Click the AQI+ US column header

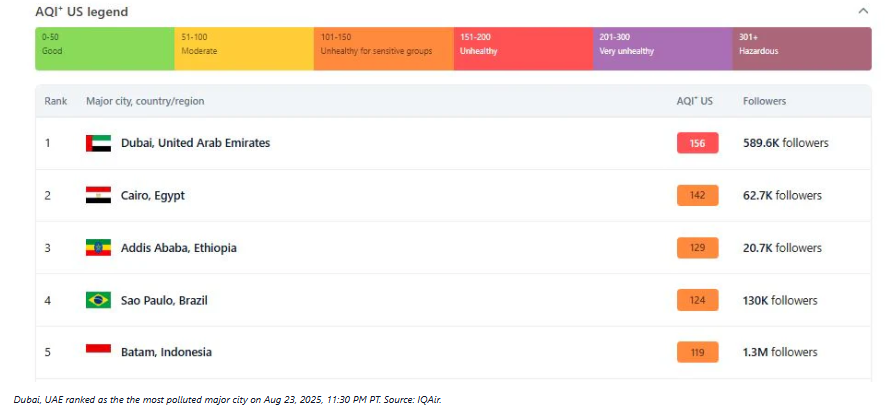coord(694,101)
